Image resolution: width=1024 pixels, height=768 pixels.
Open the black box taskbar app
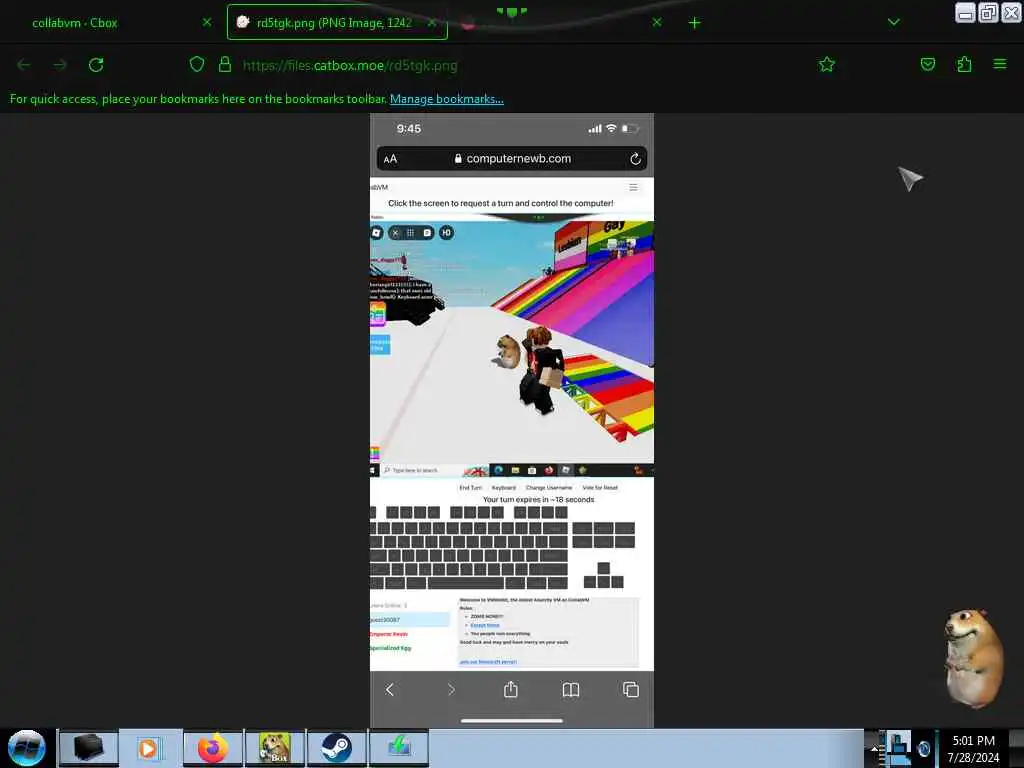[88, 748]
